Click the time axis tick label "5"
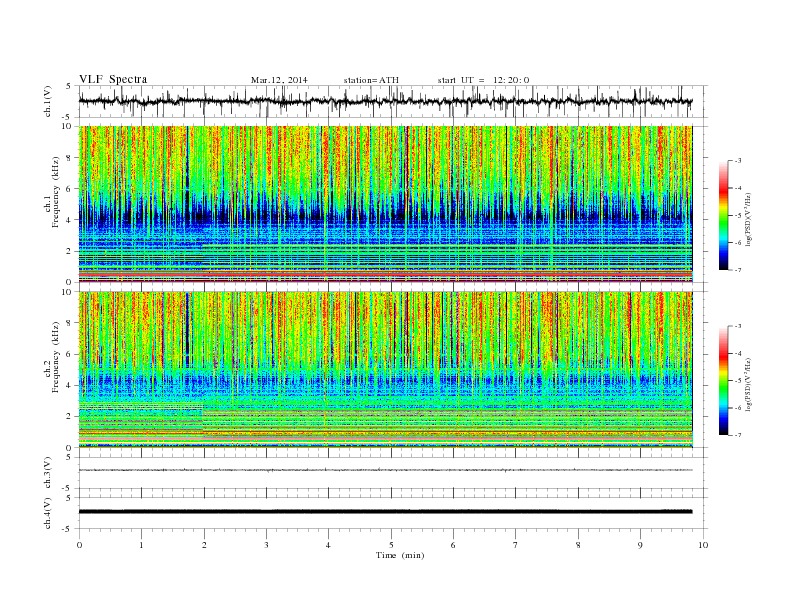 pos(391,545)
